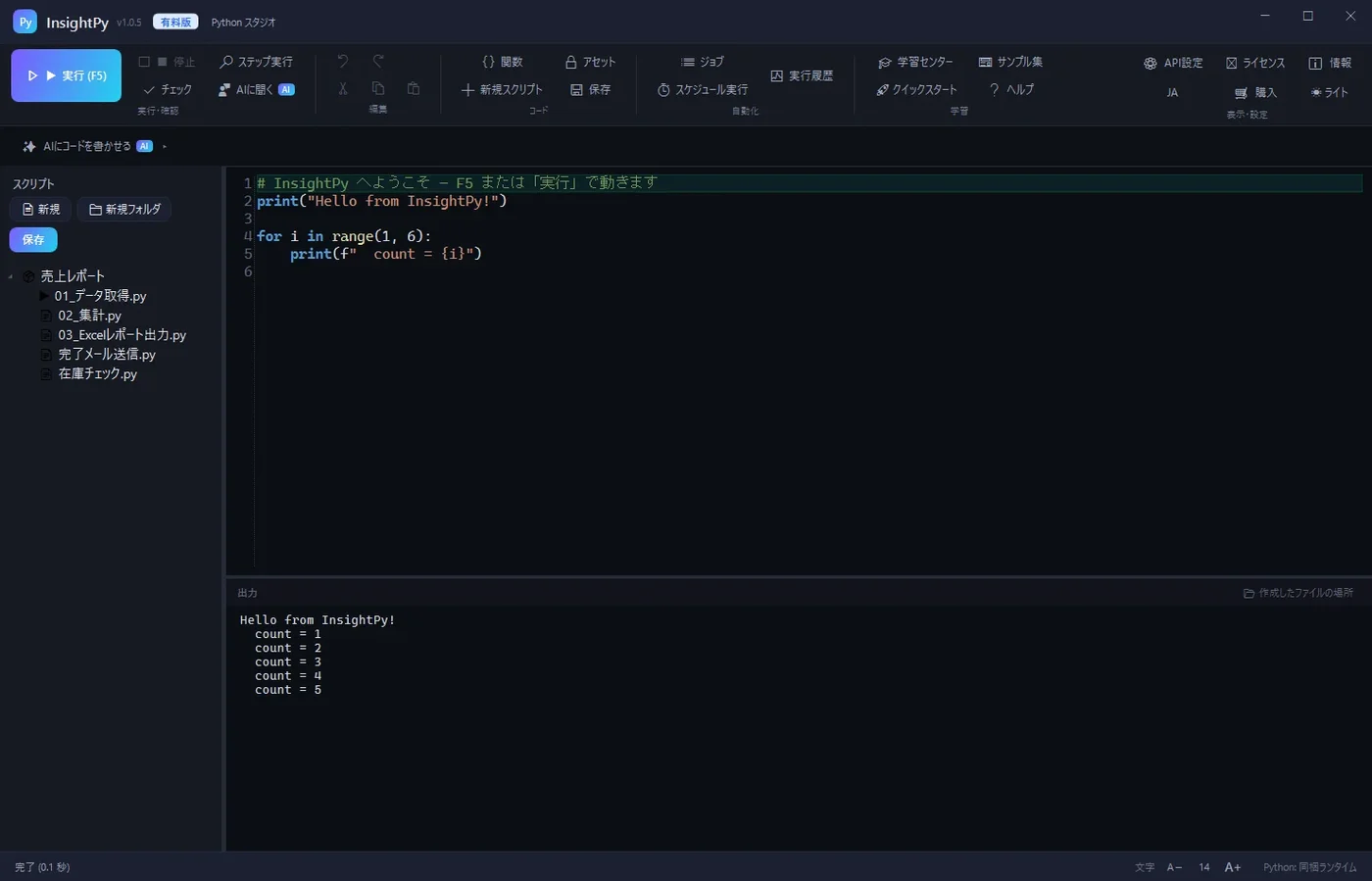The image size is (1372, 881).
Task: Click code line 2 print Hello statement
Action: tap(382, 201)
